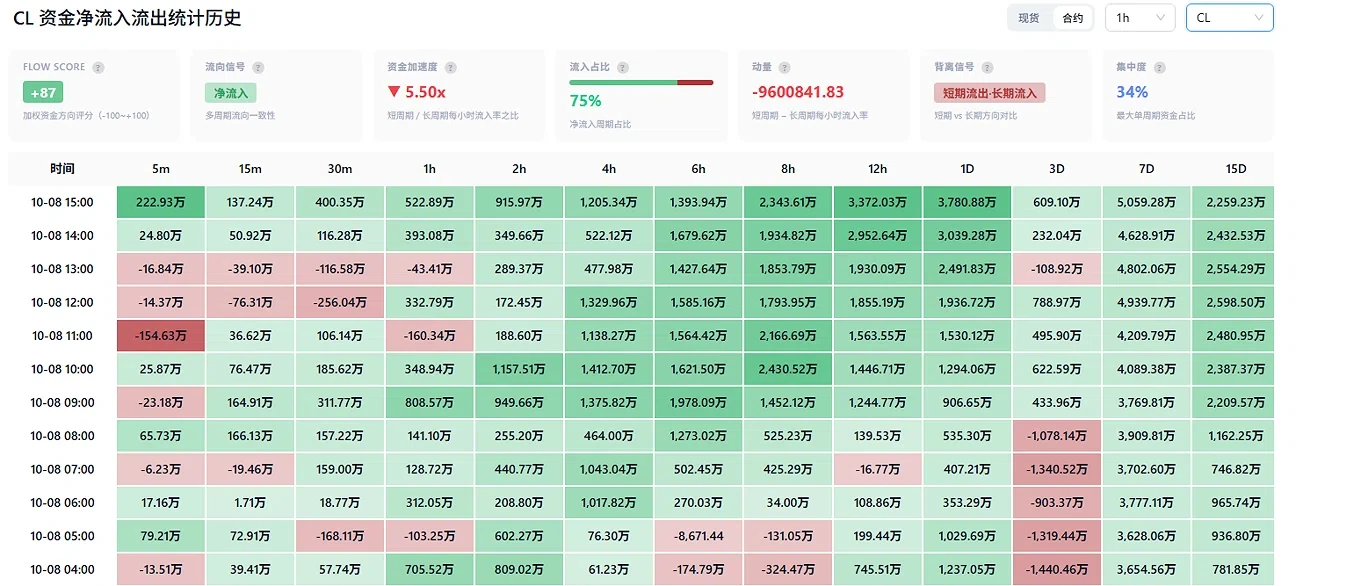Select the 1D column header
Viewport: 1361px width, 586px height.
pyautogui.click(x=967, y=169)
